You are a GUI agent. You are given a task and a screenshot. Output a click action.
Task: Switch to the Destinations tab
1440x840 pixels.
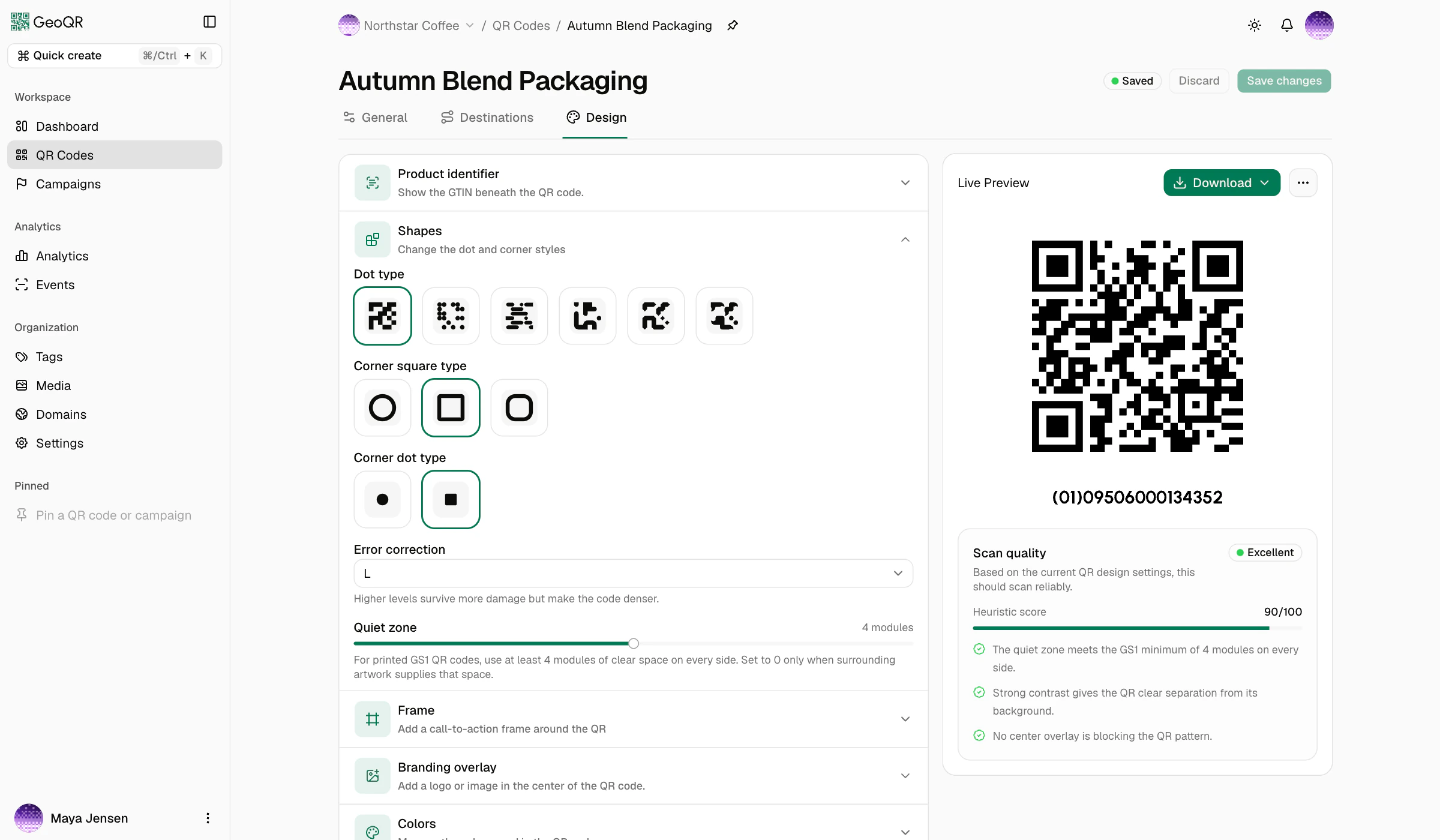click(x=487, y=118)
